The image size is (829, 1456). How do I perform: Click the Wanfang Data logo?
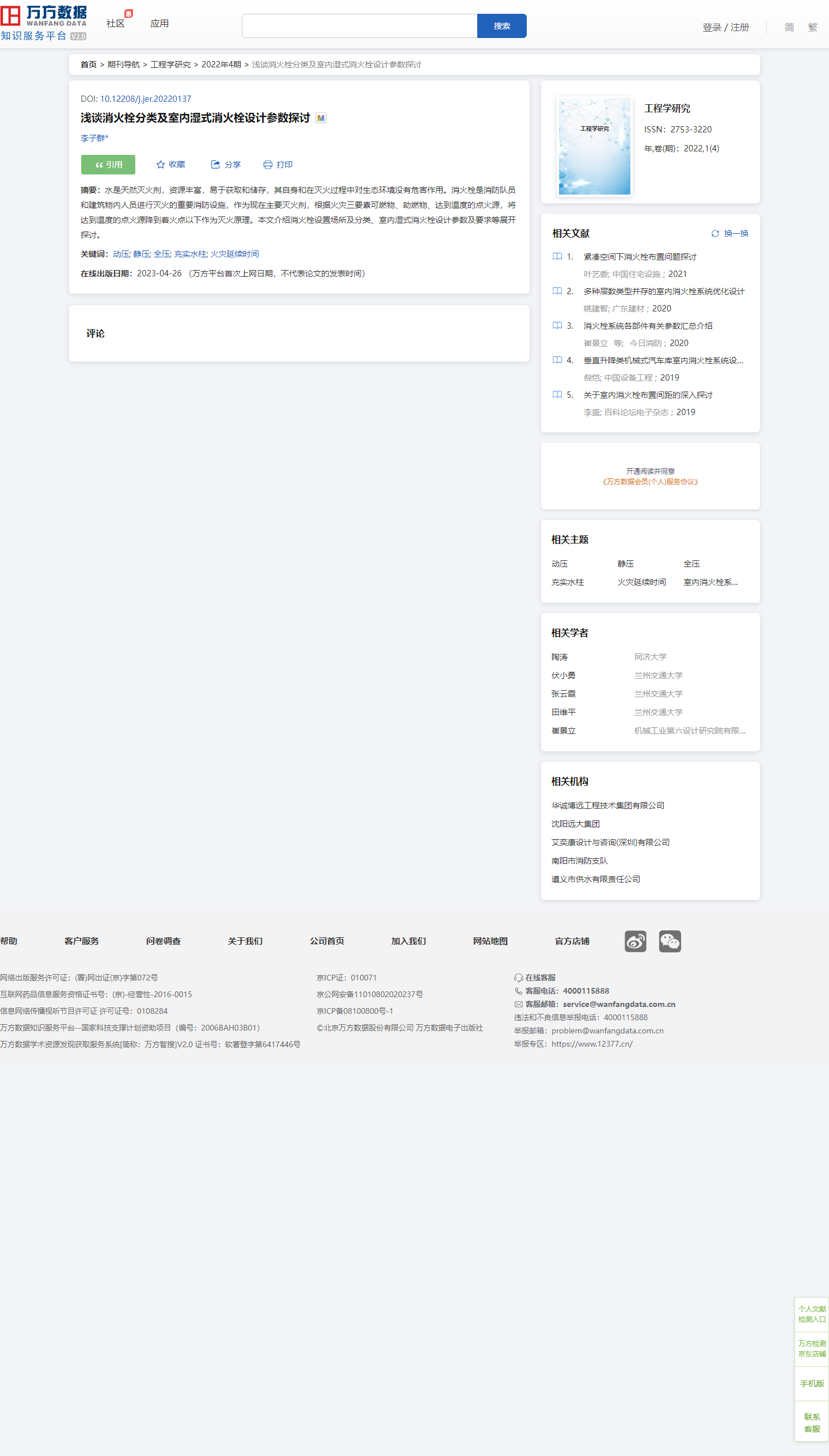point(44,23)
